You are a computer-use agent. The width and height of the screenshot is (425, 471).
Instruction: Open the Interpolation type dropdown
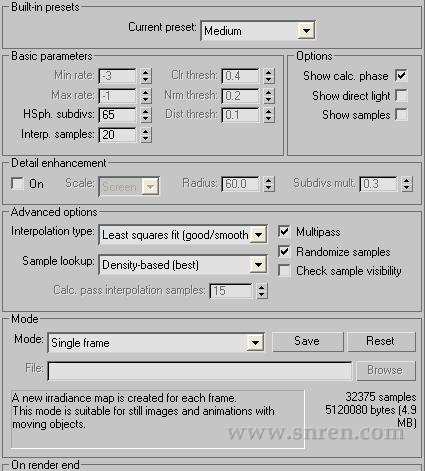point(183,235)
